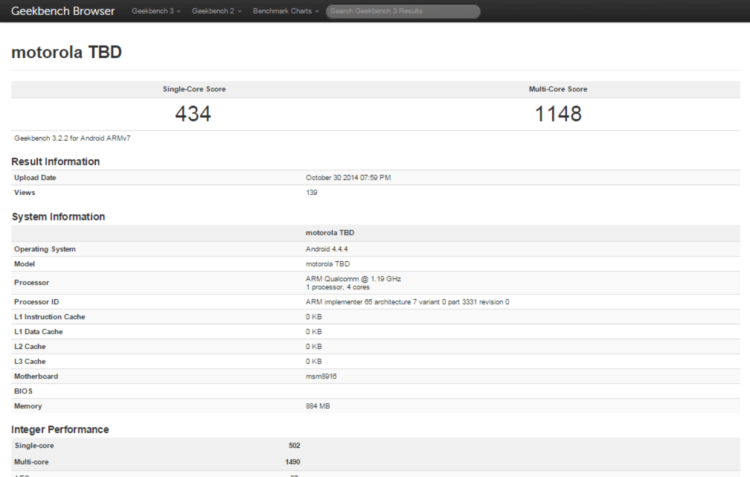The height and width of the screenshot is (477, 750).
Task: Expand the Geekbench 2 dropdown menu
Action: tap(215, 11)
